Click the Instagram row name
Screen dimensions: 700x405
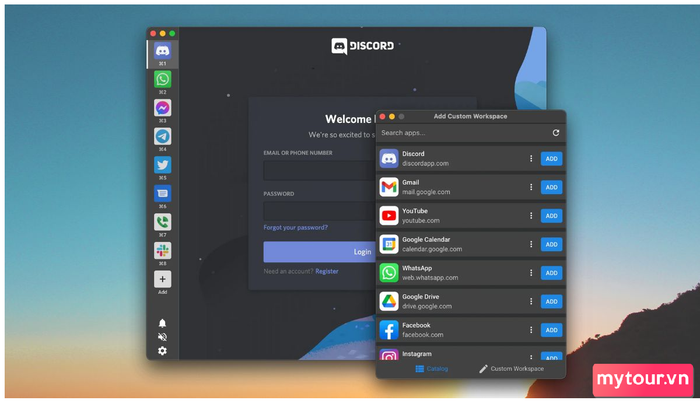pyautogui.click(x=417, y=354)
